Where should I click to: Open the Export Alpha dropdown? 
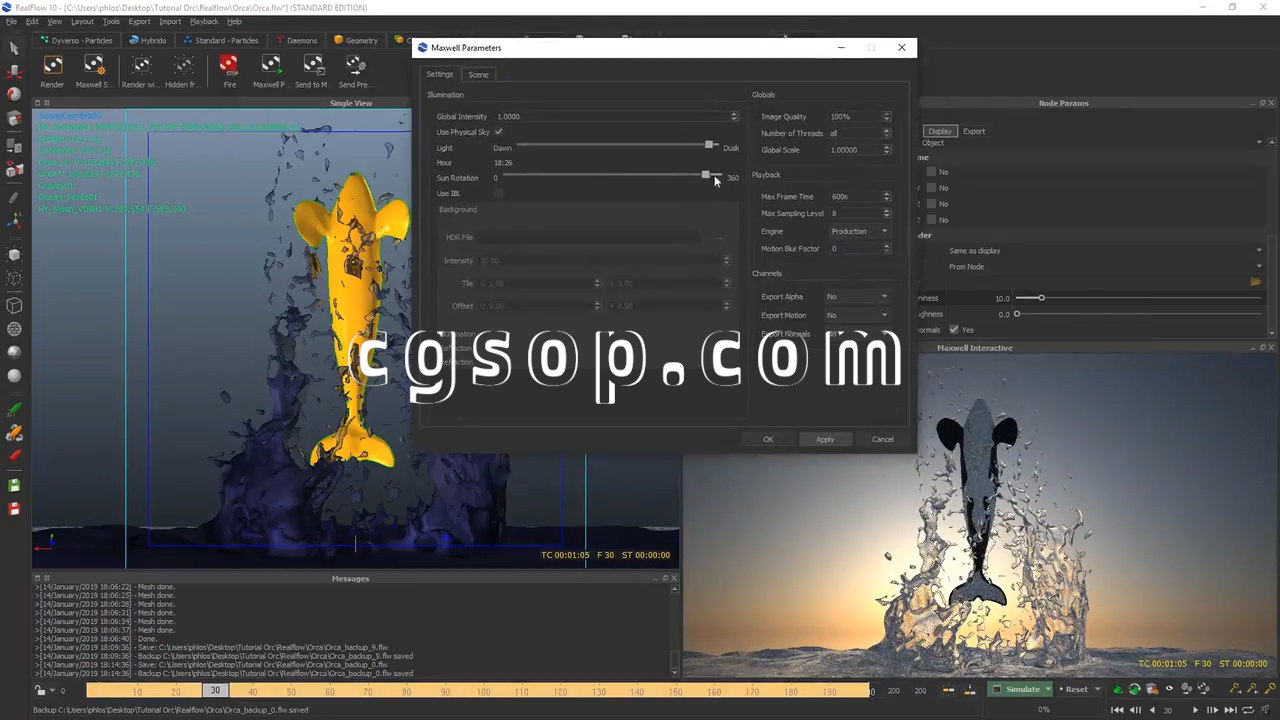(x=857, y=296)
